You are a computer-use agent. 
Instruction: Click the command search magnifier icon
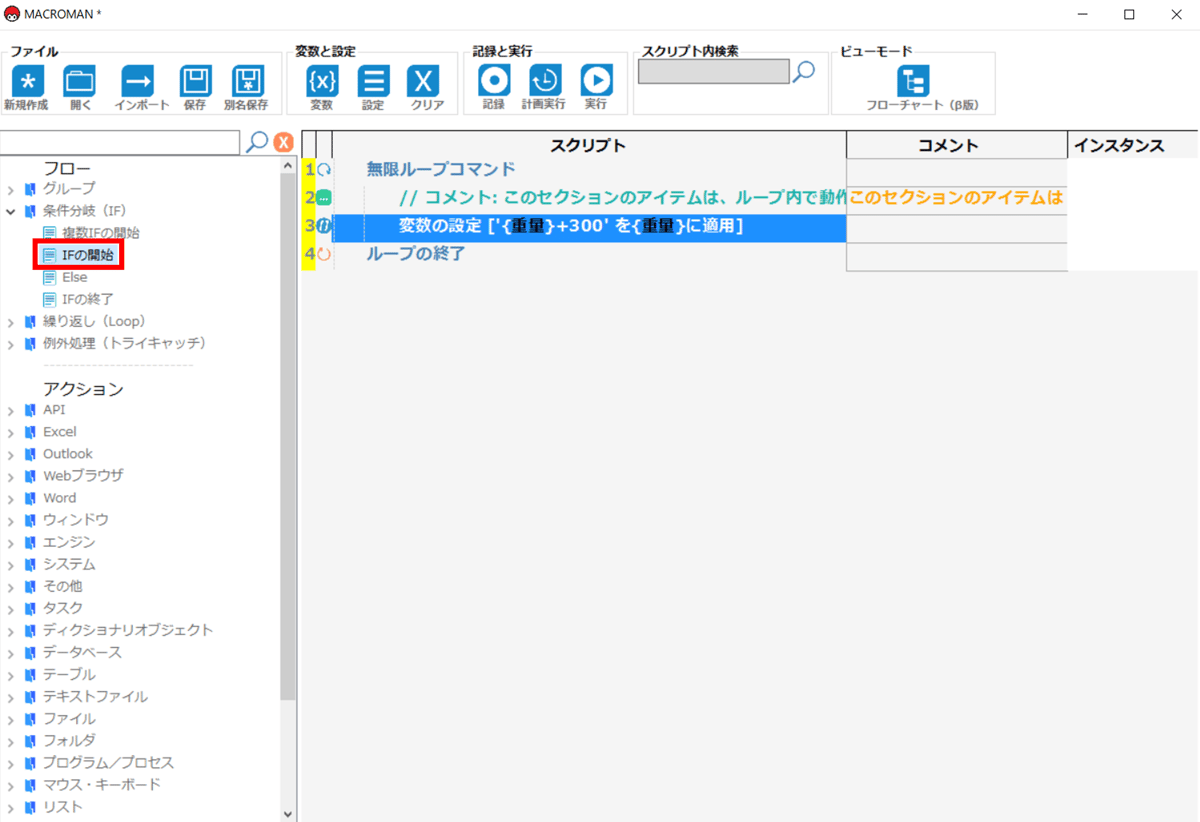tap(257, 142)
